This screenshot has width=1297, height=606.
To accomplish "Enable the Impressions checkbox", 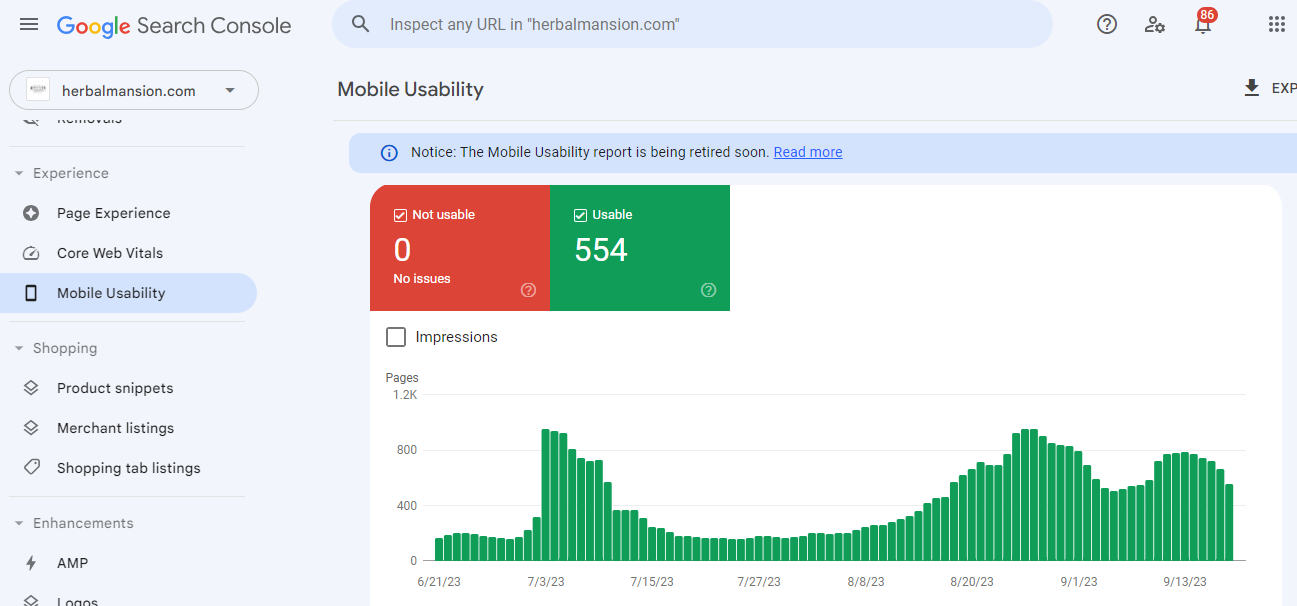I will pos(396,337).
